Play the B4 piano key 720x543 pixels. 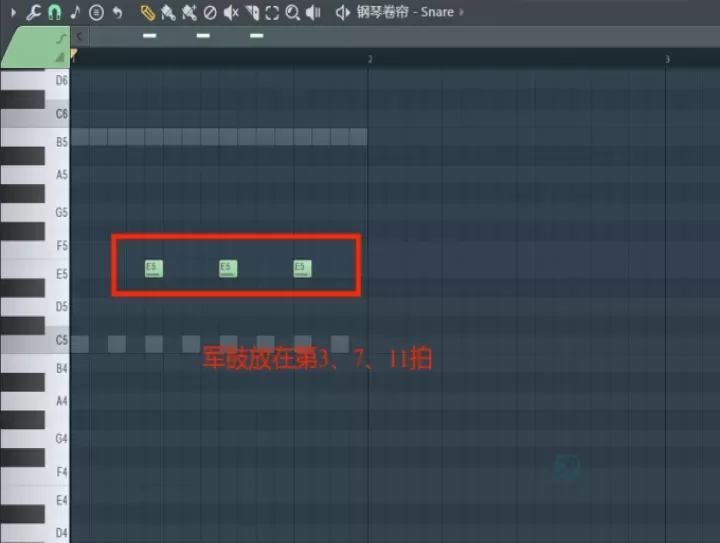(x=57, y=368)
